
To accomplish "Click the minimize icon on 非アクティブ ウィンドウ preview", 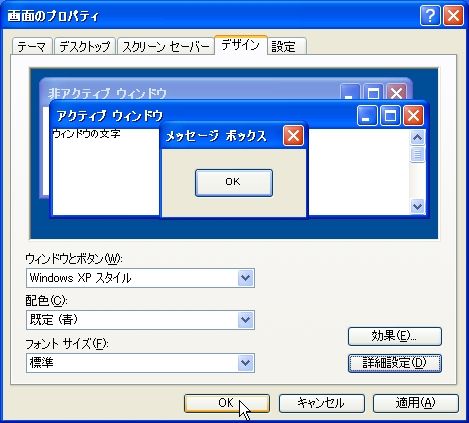I will click(x=350, y=92).
